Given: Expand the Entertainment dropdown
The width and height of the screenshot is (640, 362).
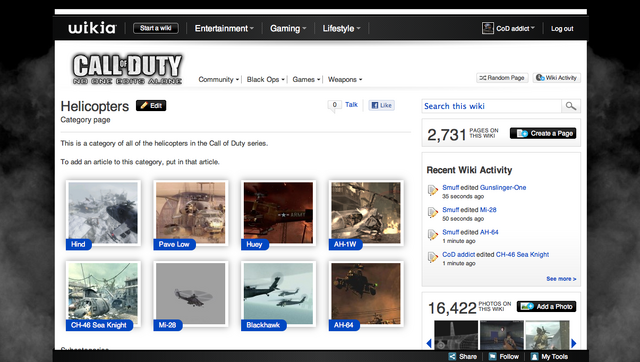Looking at the screenshot, I should 224,29.
